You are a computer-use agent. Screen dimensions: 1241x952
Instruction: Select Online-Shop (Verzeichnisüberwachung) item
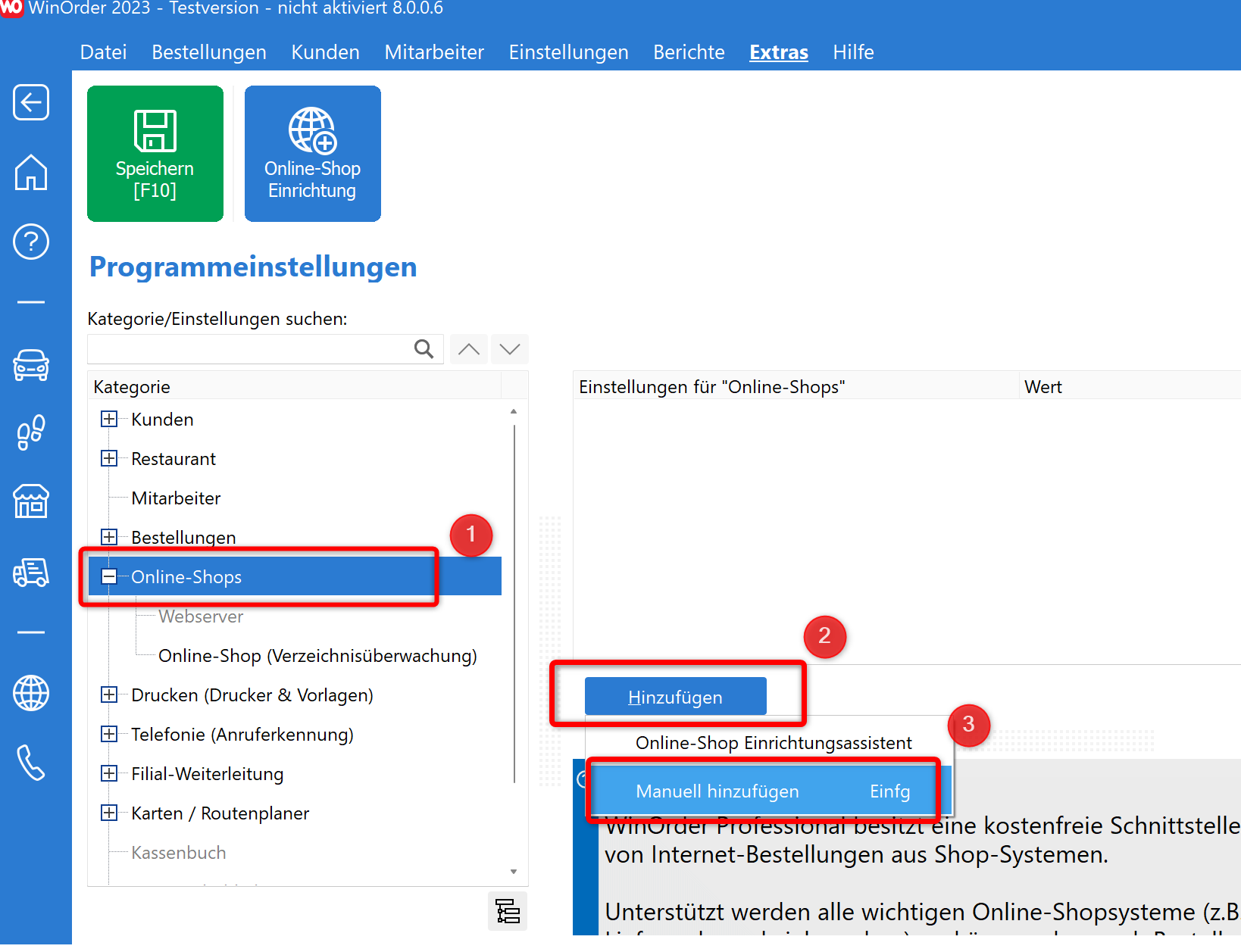click(x=317, y=656)
